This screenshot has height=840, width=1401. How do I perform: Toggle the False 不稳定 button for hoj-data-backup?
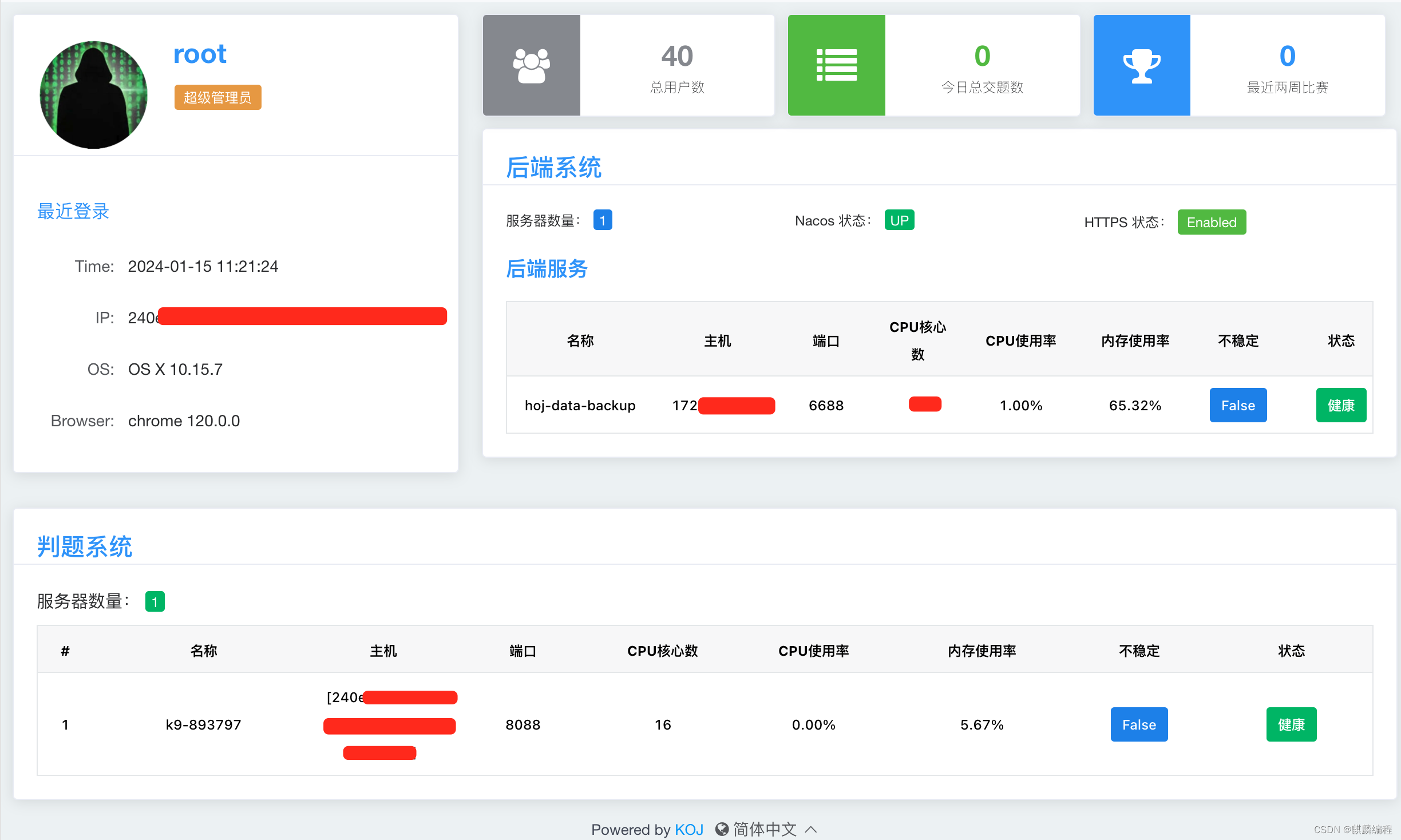(x=1238, y=405)
